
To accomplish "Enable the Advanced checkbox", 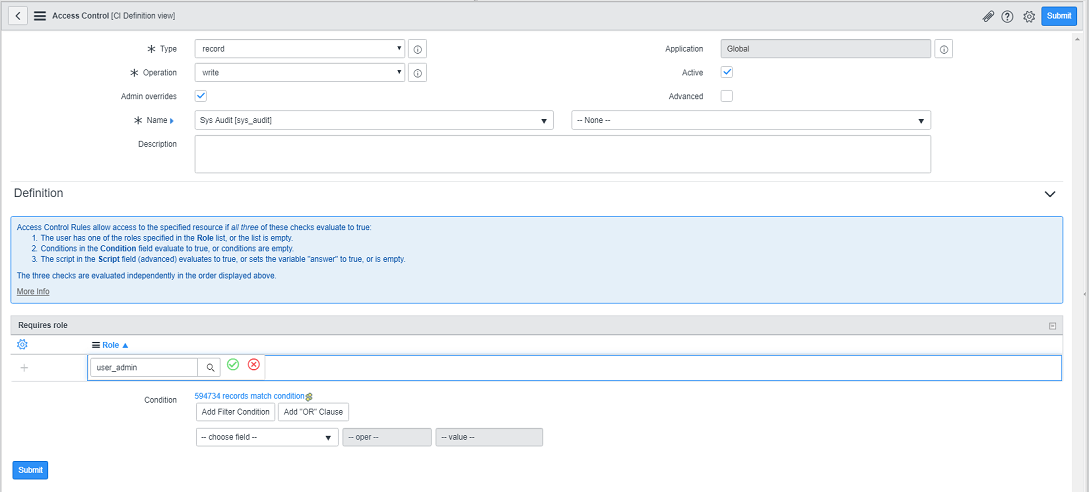I will [x=727, y=96].
